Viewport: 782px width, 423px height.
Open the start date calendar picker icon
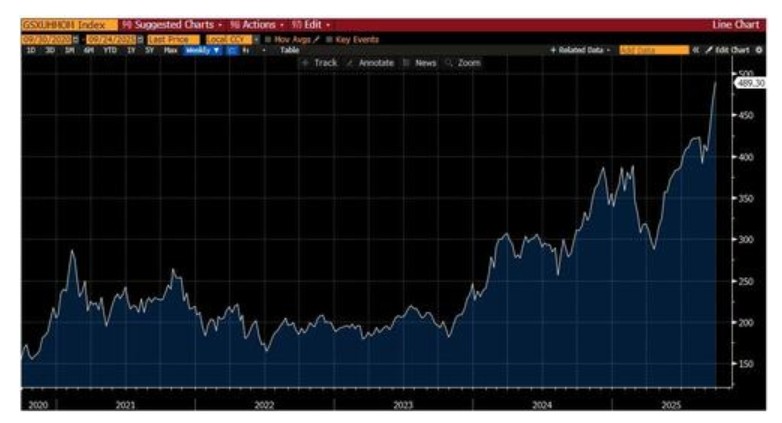tap(76, 39)
